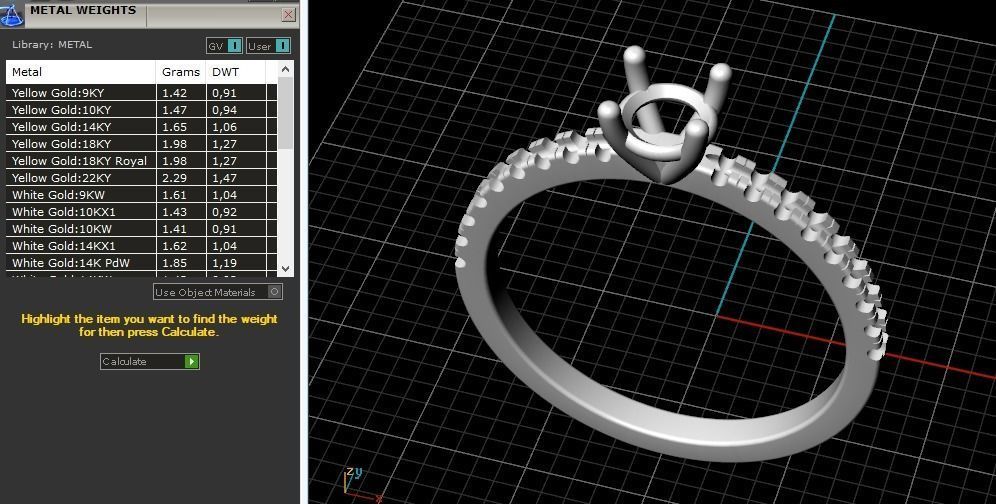
Task: Click the Metal column header
Action: click(81, 72)
